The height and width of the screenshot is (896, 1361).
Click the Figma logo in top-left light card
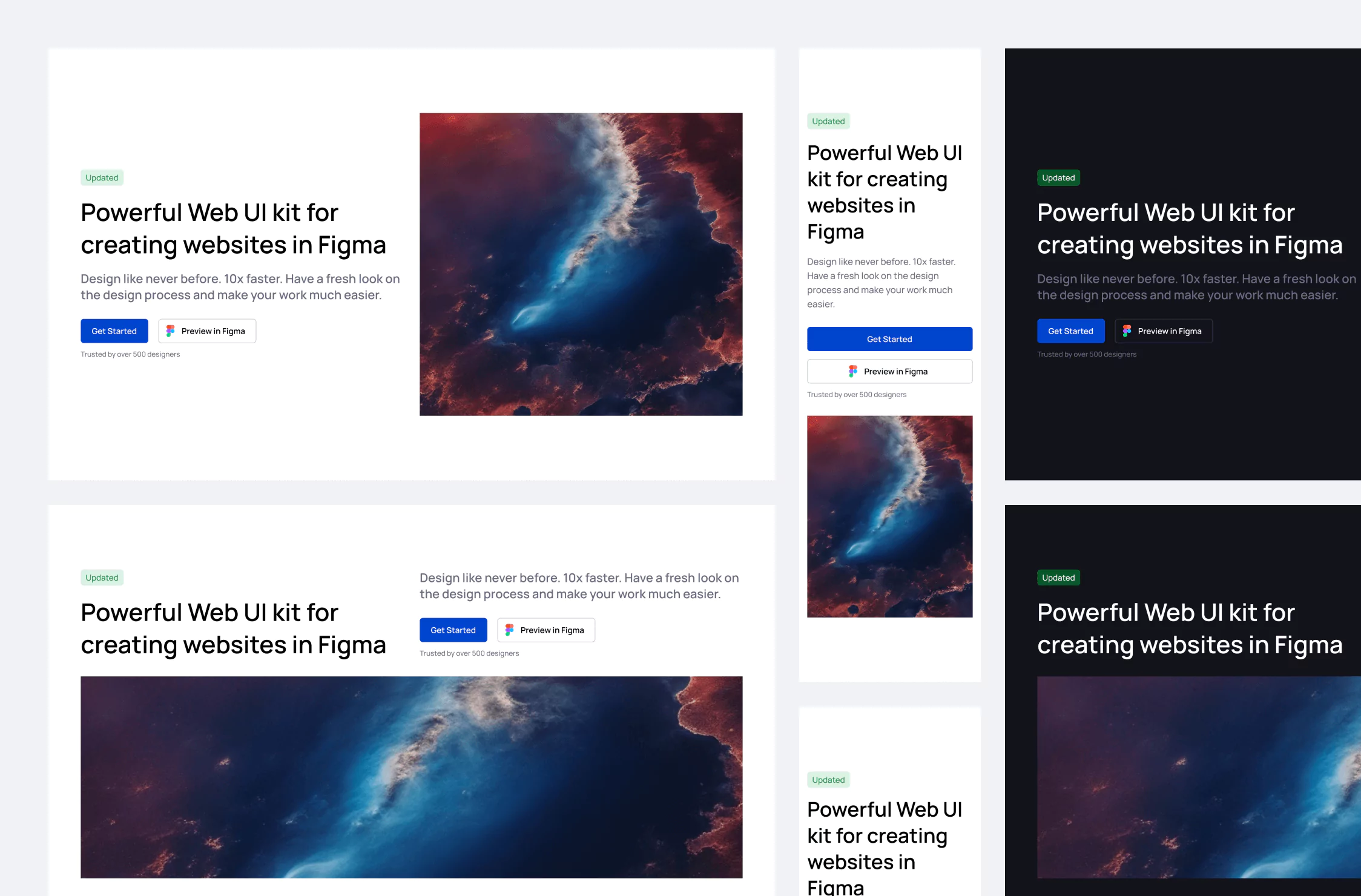point(171,331)
